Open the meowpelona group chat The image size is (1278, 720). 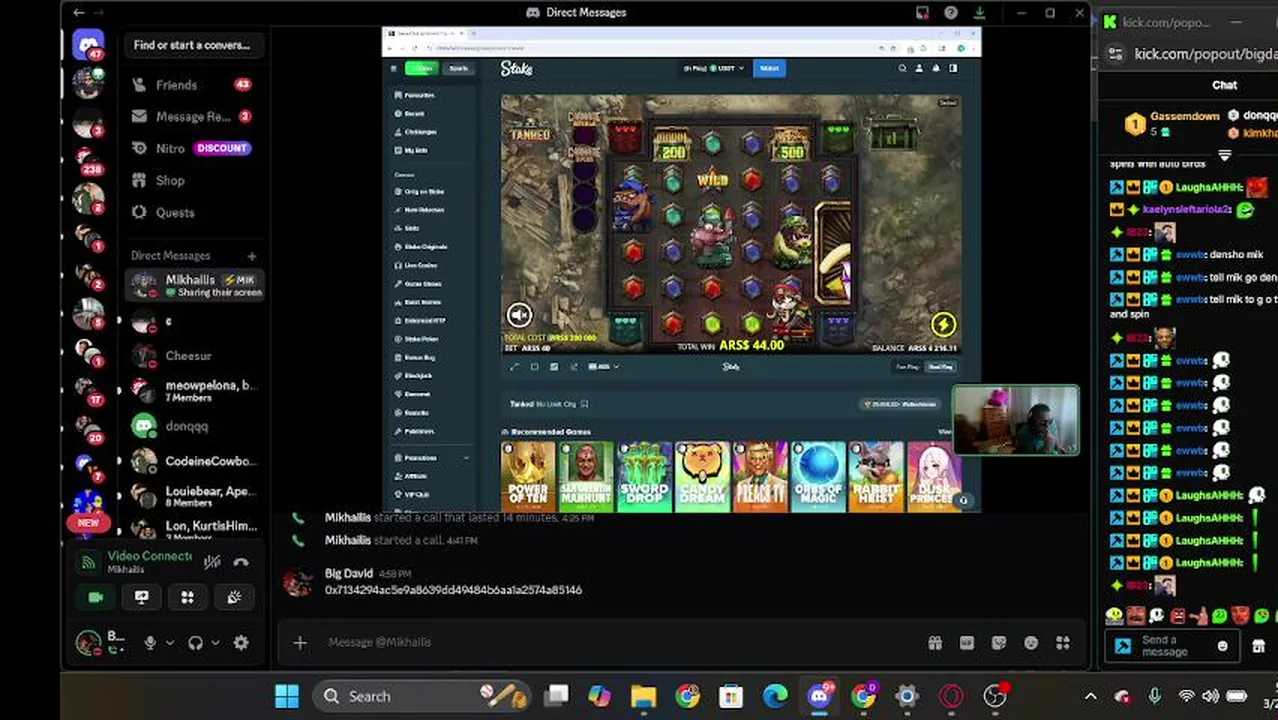click(x=195, y=390)
